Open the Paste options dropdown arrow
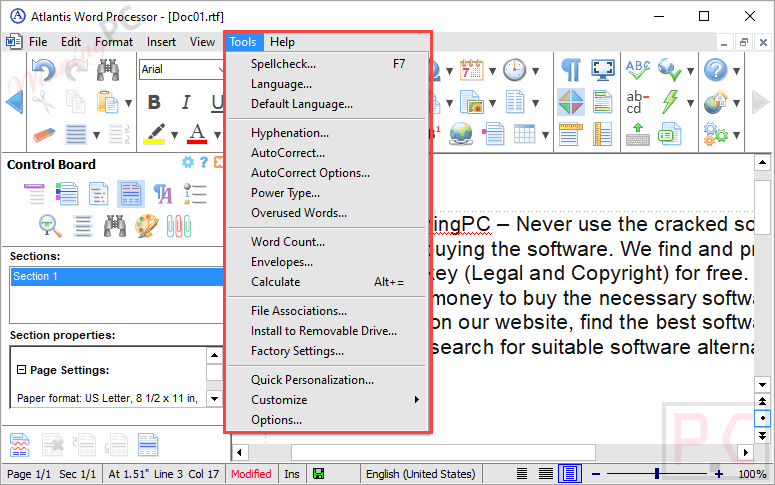Image resolution: width=775 pixels, height=485 pixels. (x=129, y=103)
